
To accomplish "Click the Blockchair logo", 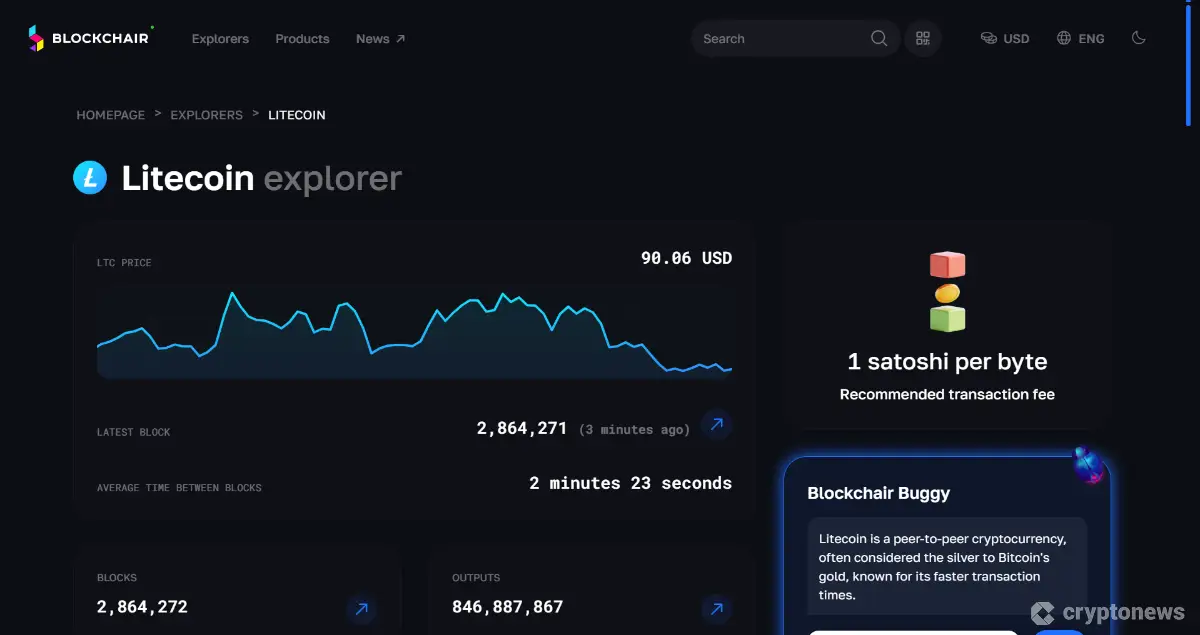I will click(x=90, y=38).
